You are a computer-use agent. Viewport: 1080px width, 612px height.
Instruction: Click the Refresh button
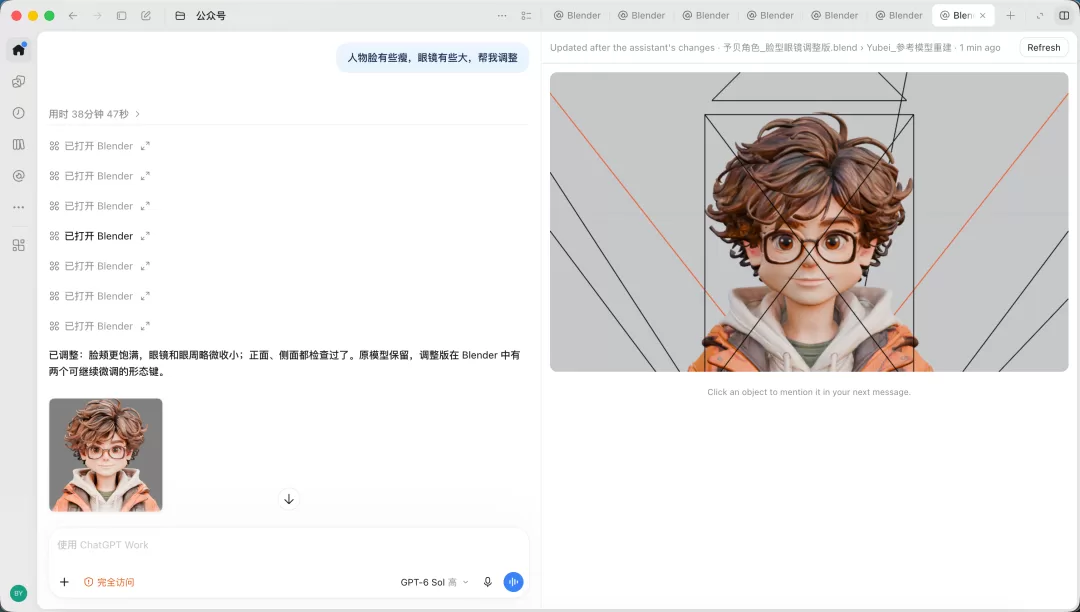point(1043,48)
